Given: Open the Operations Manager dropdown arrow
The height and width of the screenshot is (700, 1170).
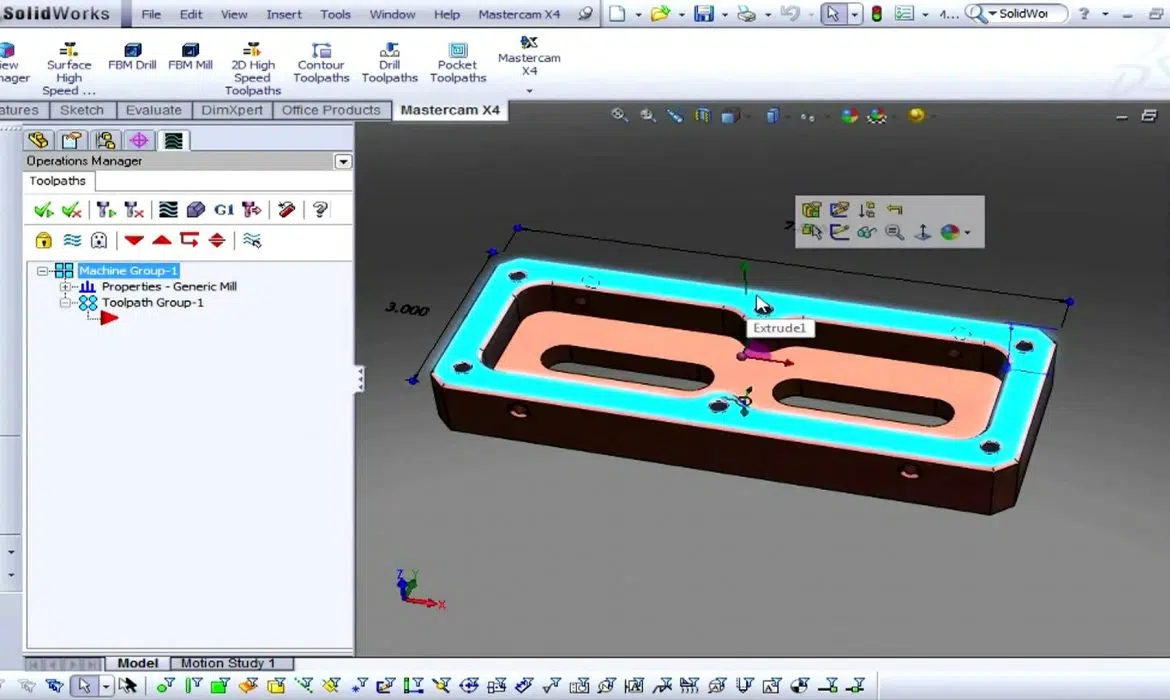Looking at the screenshot, I should point(343,162).
